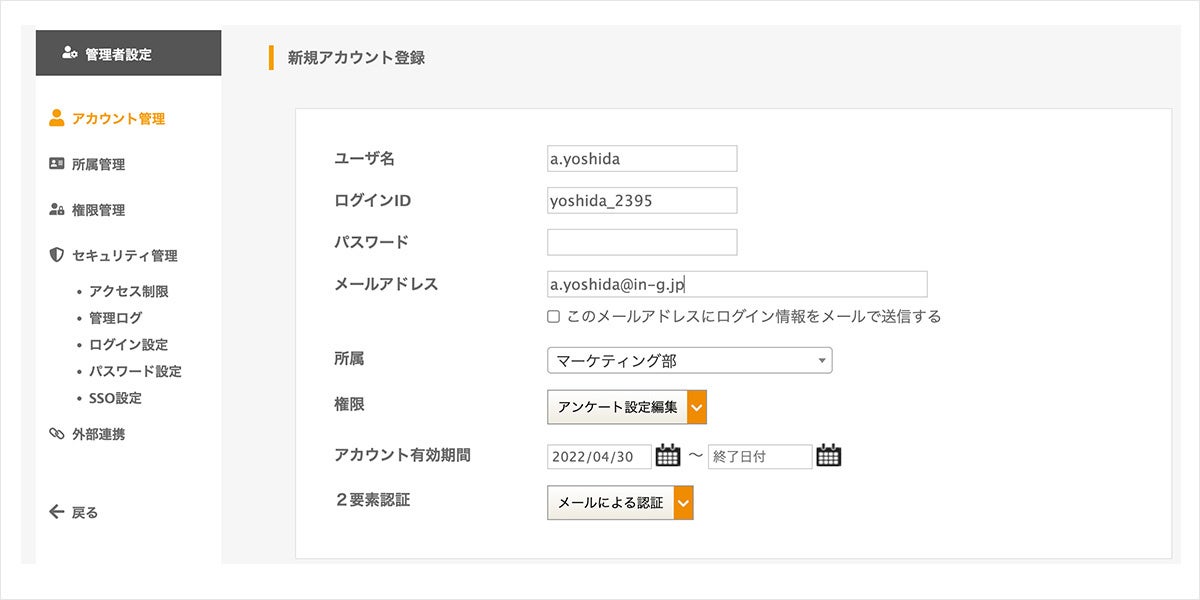The image size is (1200, 600).
Task: Open the end date calendar picker
Action: pyautogui.click(x=829, y=456)
